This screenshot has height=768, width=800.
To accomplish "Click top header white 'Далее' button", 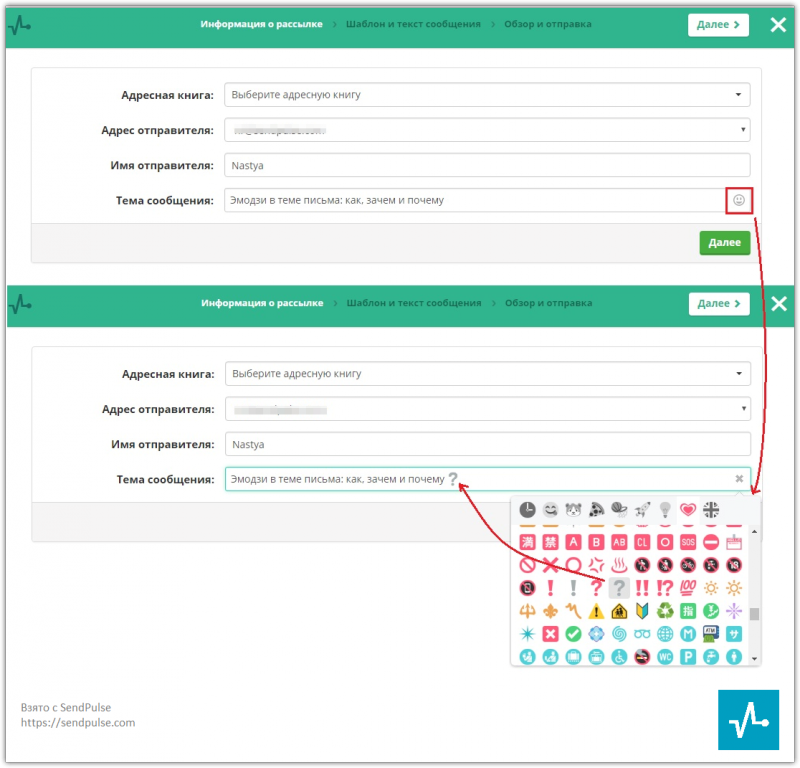I will (718, 24).
